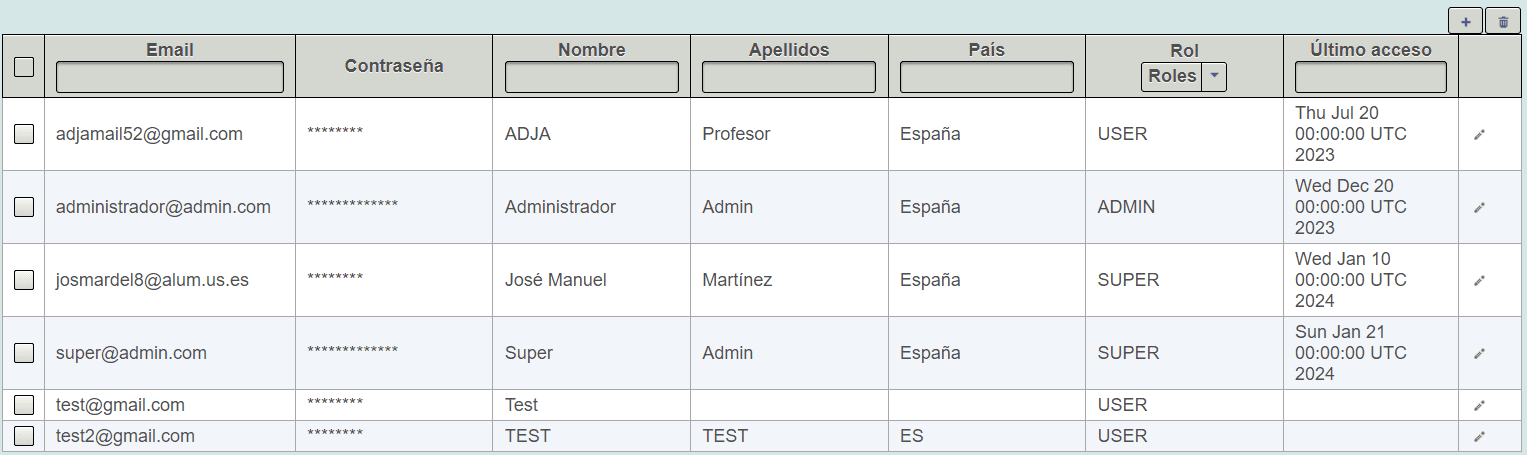Viewport: 1527px width, 455px height.
Task: Click the add user plus icon
Action: pos(1465,21)
